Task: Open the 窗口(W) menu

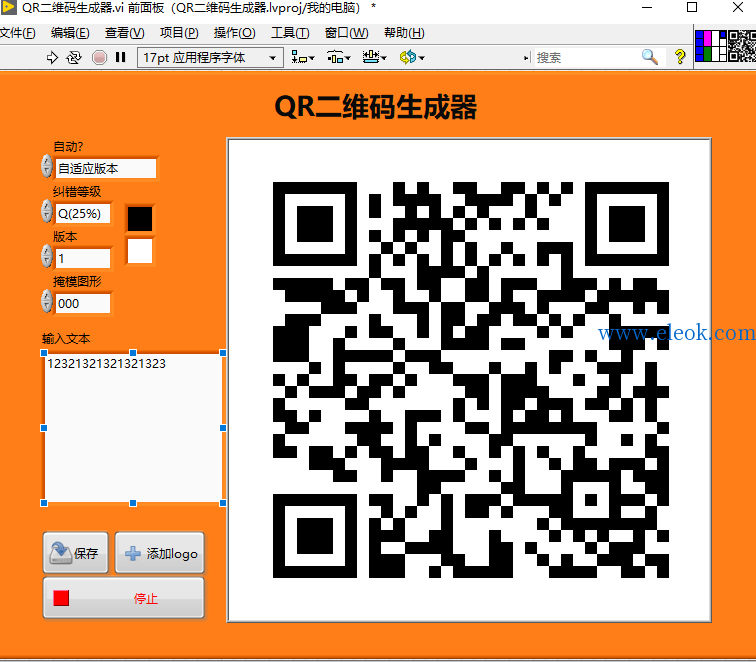Action: click(346, 33)
